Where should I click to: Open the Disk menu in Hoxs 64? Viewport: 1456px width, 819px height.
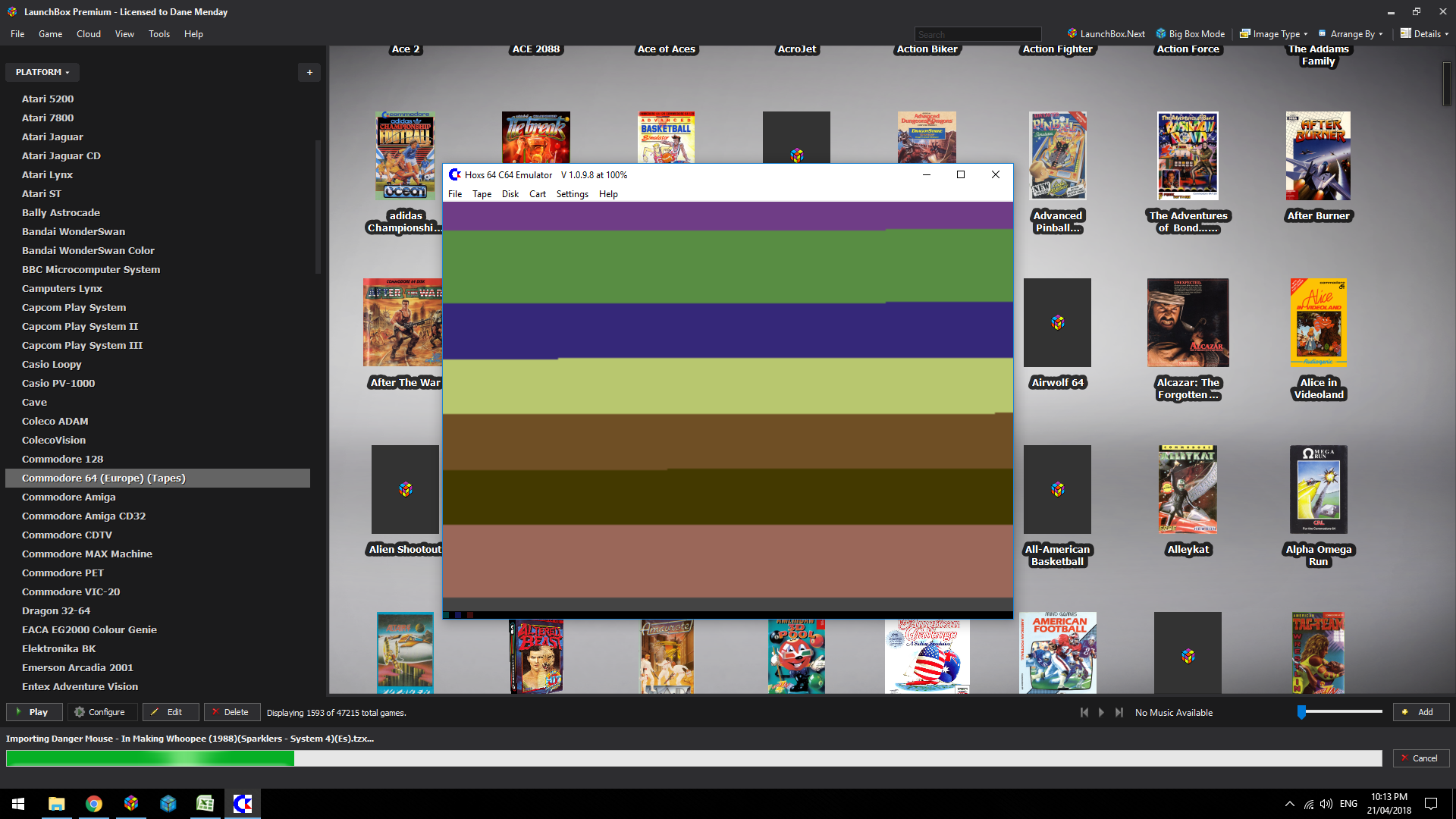pos(510,194)
